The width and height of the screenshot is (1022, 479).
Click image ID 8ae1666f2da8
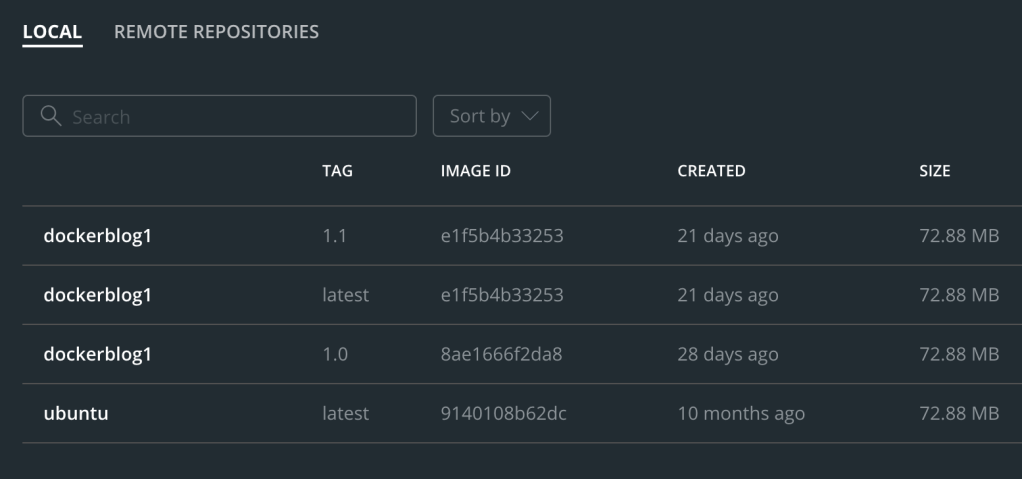tap(502, 354)
